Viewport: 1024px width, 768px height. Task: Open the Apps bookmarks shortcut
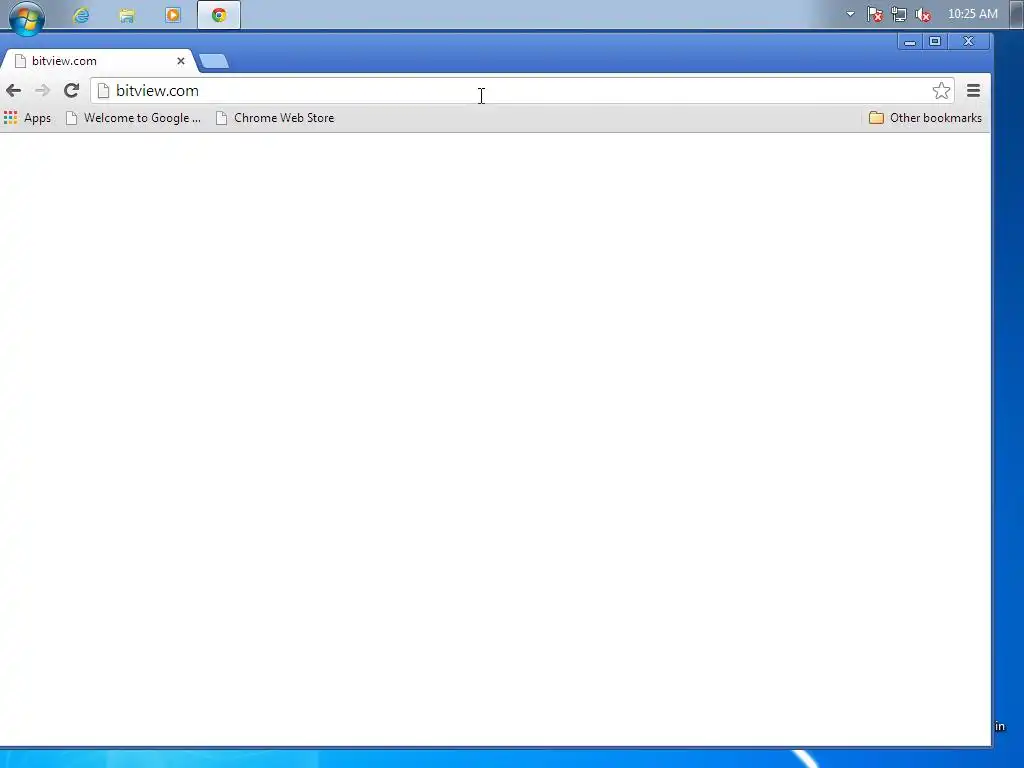27,118
